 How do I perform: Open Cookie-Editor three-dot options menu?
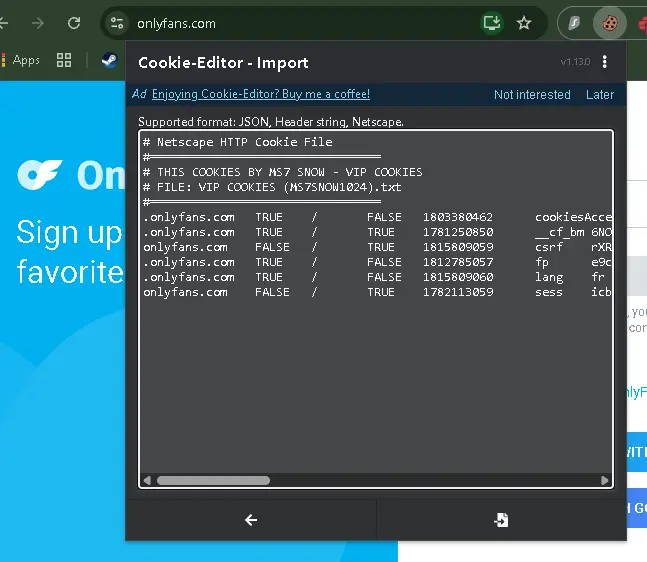604,62
